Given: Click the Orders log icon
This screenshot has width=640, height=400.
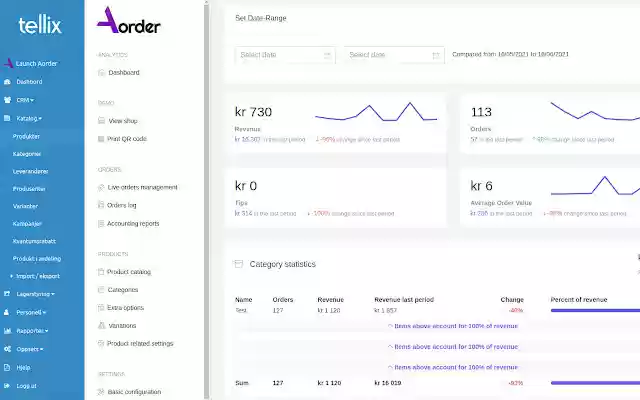Looking at the screenshot, I should tap(101, 205).
